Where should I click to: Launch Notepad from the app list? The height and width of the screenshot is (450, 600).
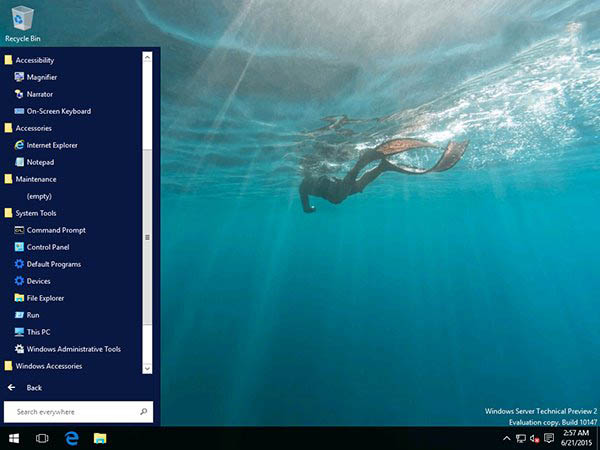click(34, 162)
